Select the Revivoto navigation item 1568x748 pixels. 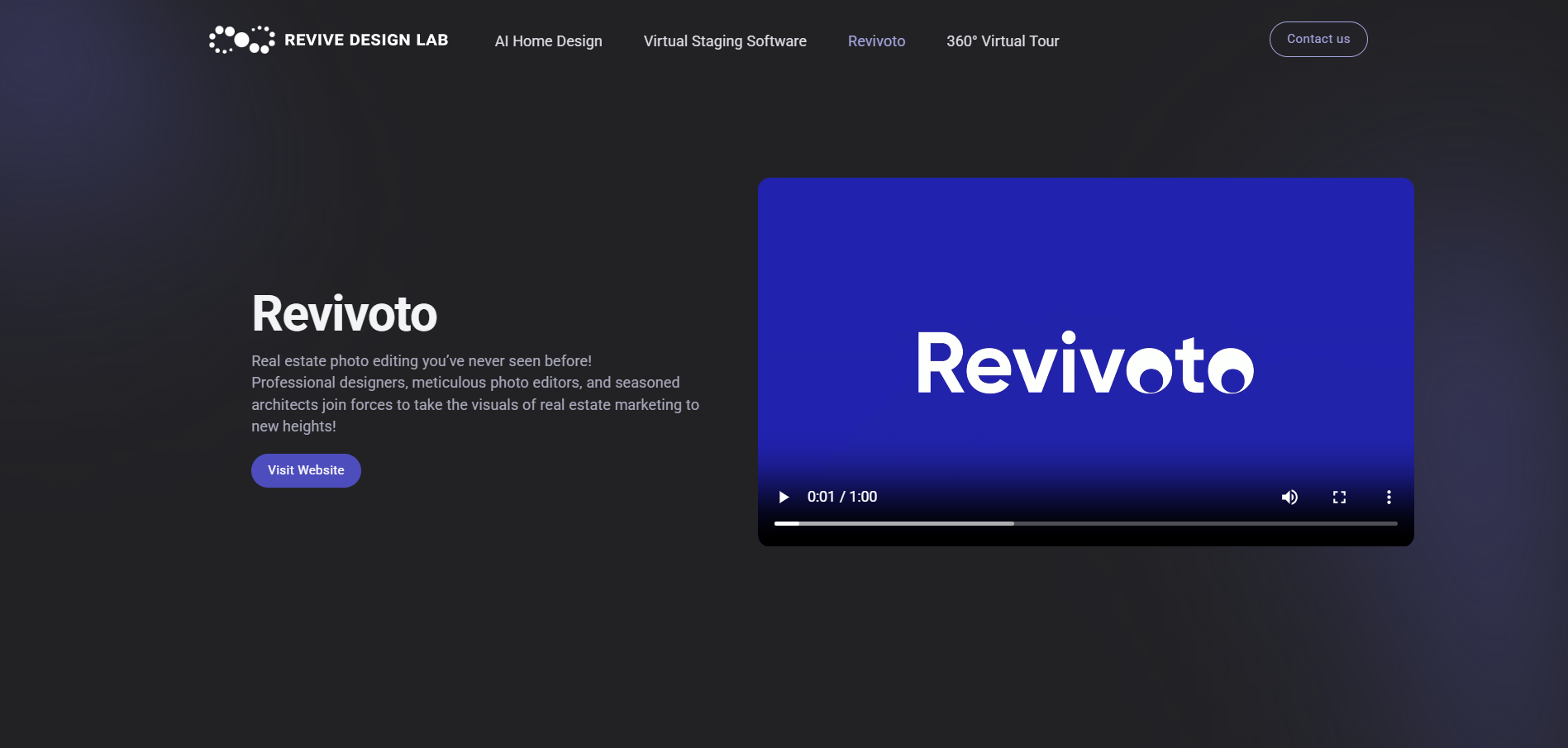point(876,41)
